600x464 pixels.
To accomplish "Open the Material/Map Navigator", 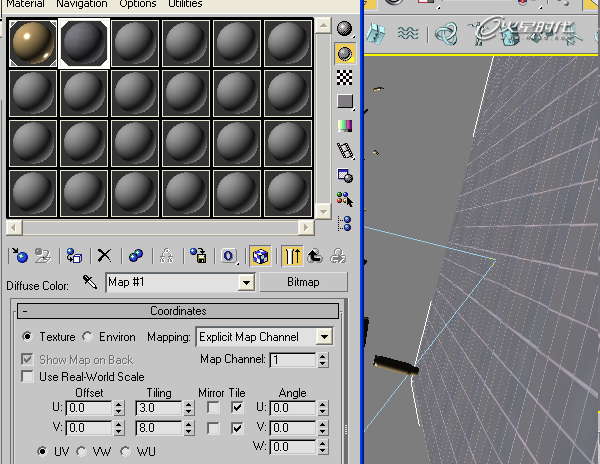I will (345, 223).
